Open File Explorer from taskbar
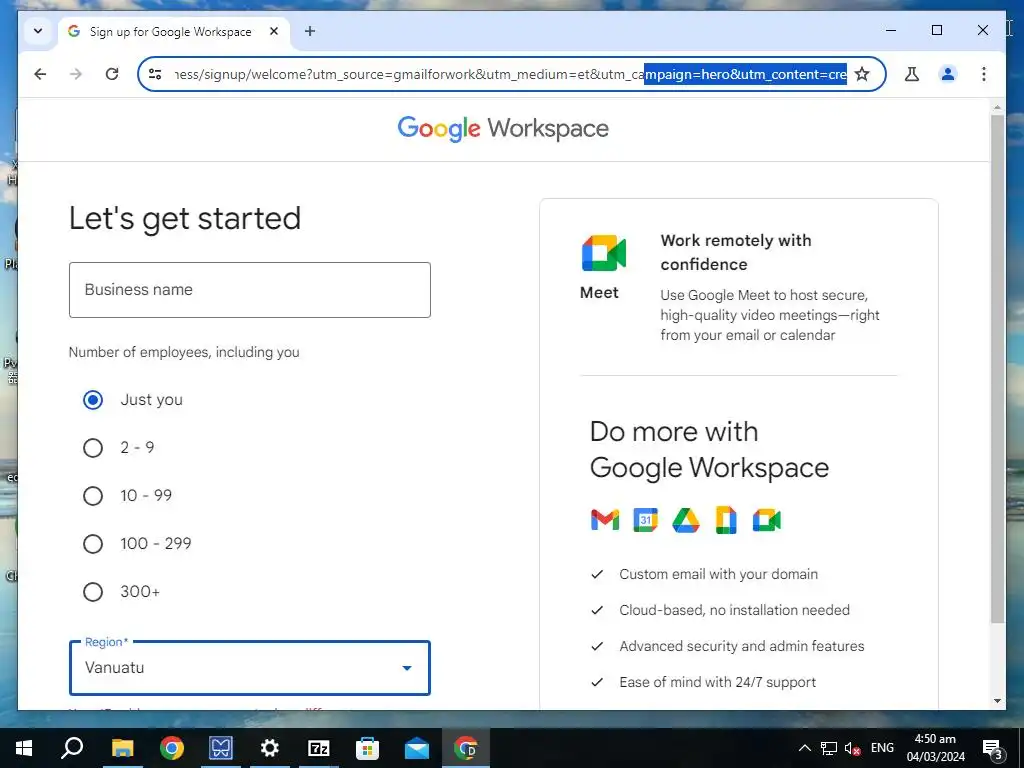This screenshot has height=768, width=1024. click(122, 748)
